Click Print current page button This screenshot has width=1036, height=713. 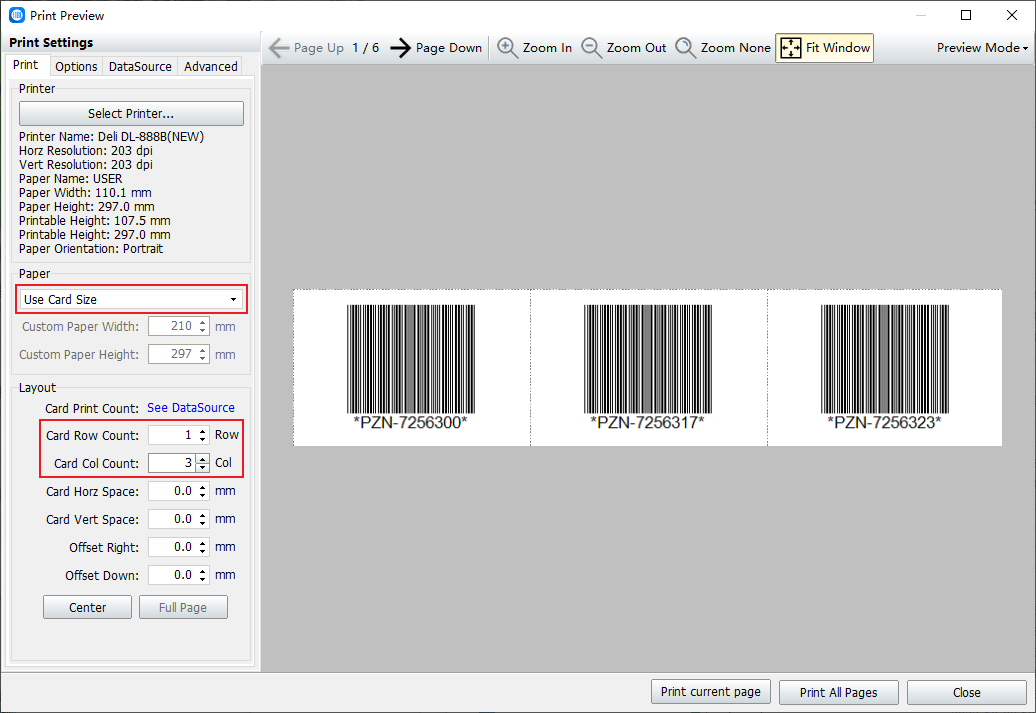[x=711, y=692]
